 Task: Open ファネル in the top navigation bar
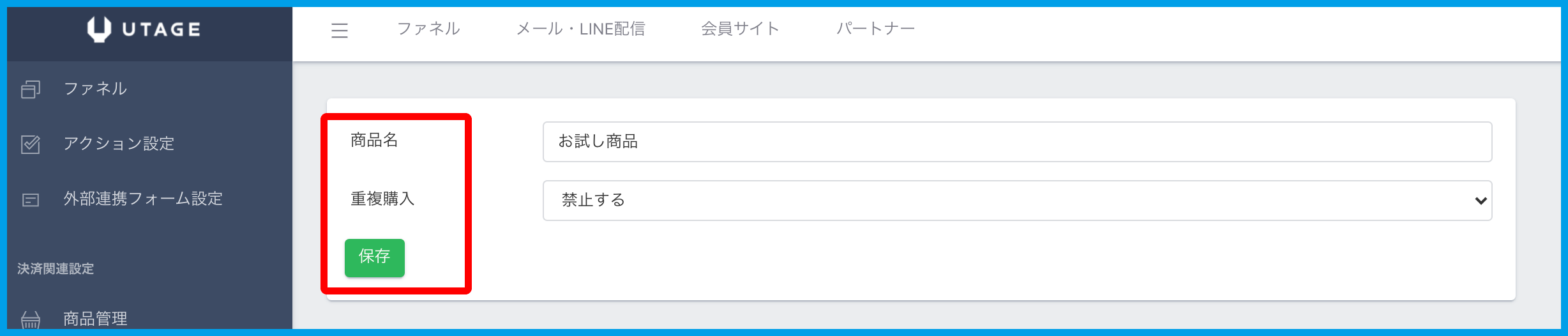(x=428, y=29)
